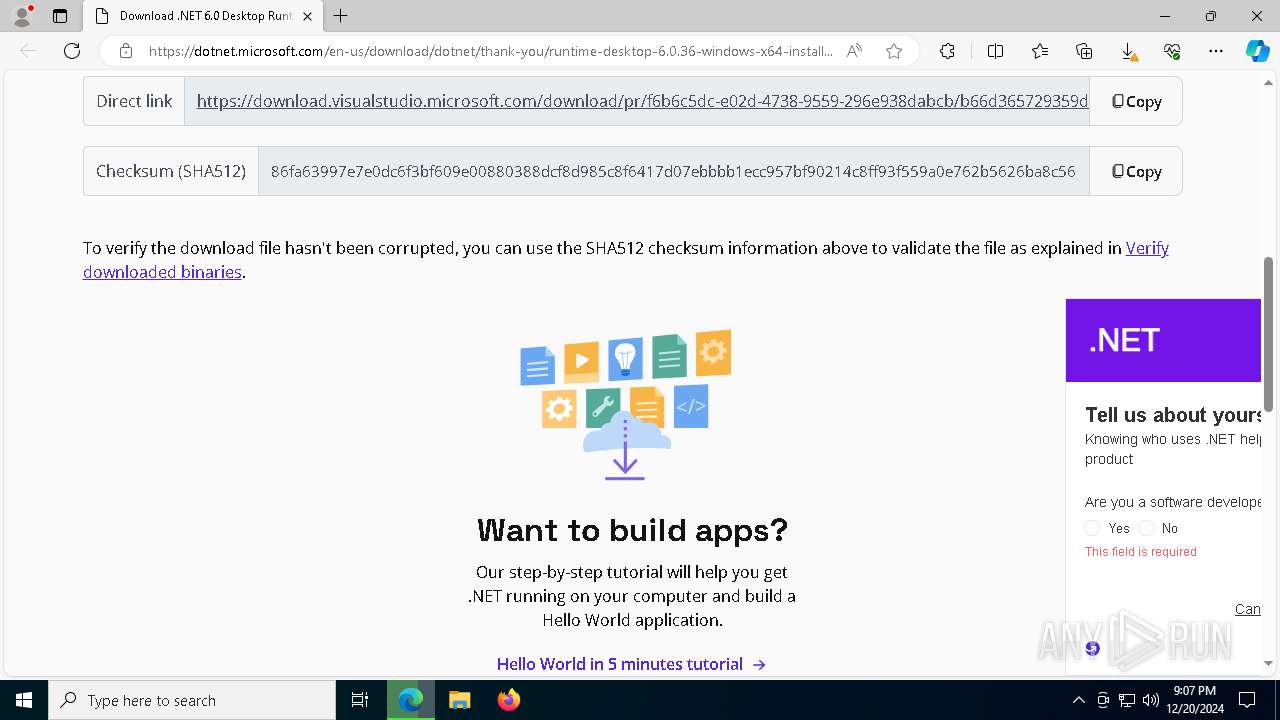Activate Read aloud icon in address bar
Viewport: 1280px width, 720px height.
coord(854,51)
